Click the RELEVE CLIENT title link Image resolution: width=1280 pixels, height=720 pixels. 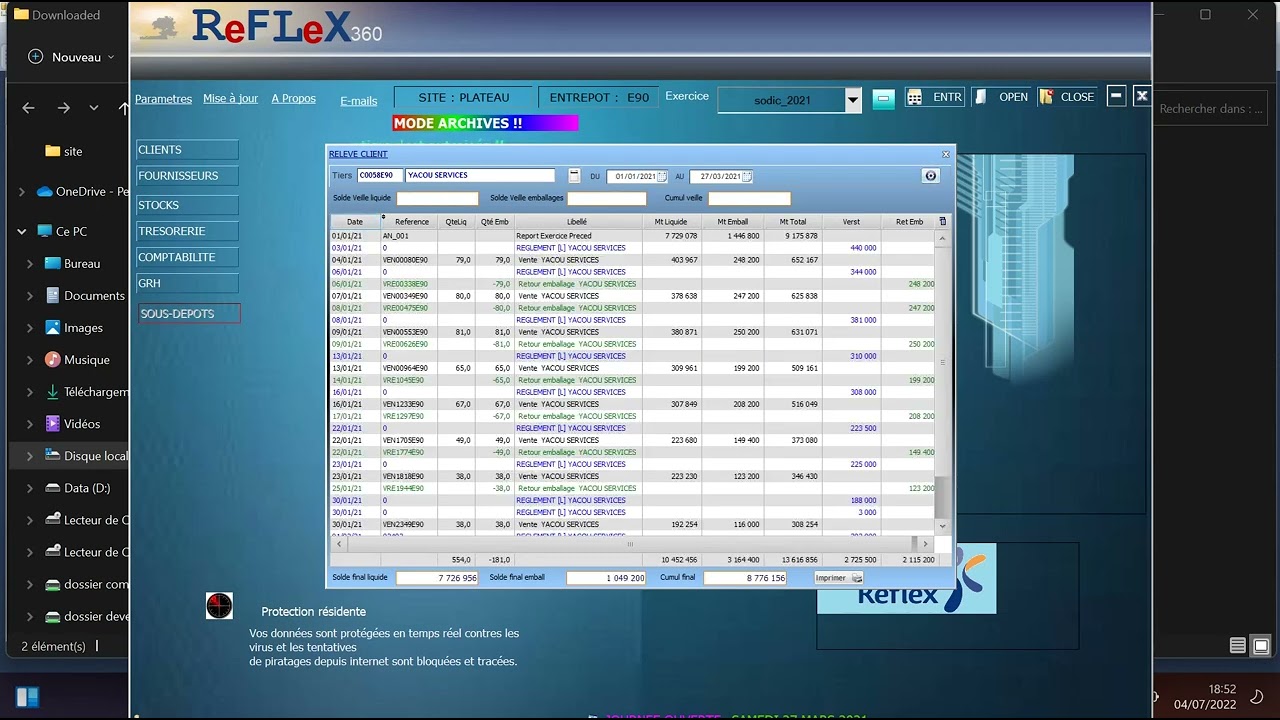358,154
